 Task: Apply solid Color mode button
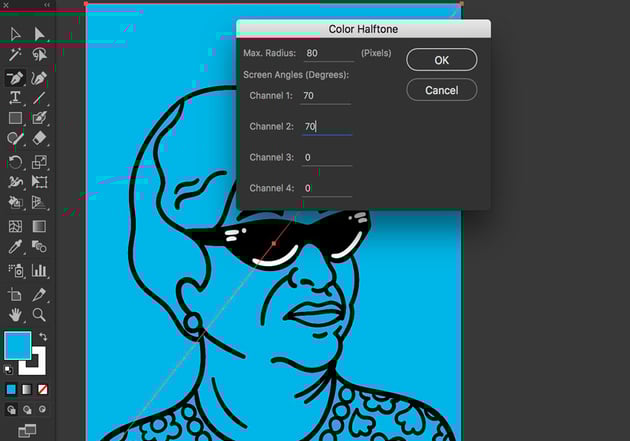click(x=11, y=389)
